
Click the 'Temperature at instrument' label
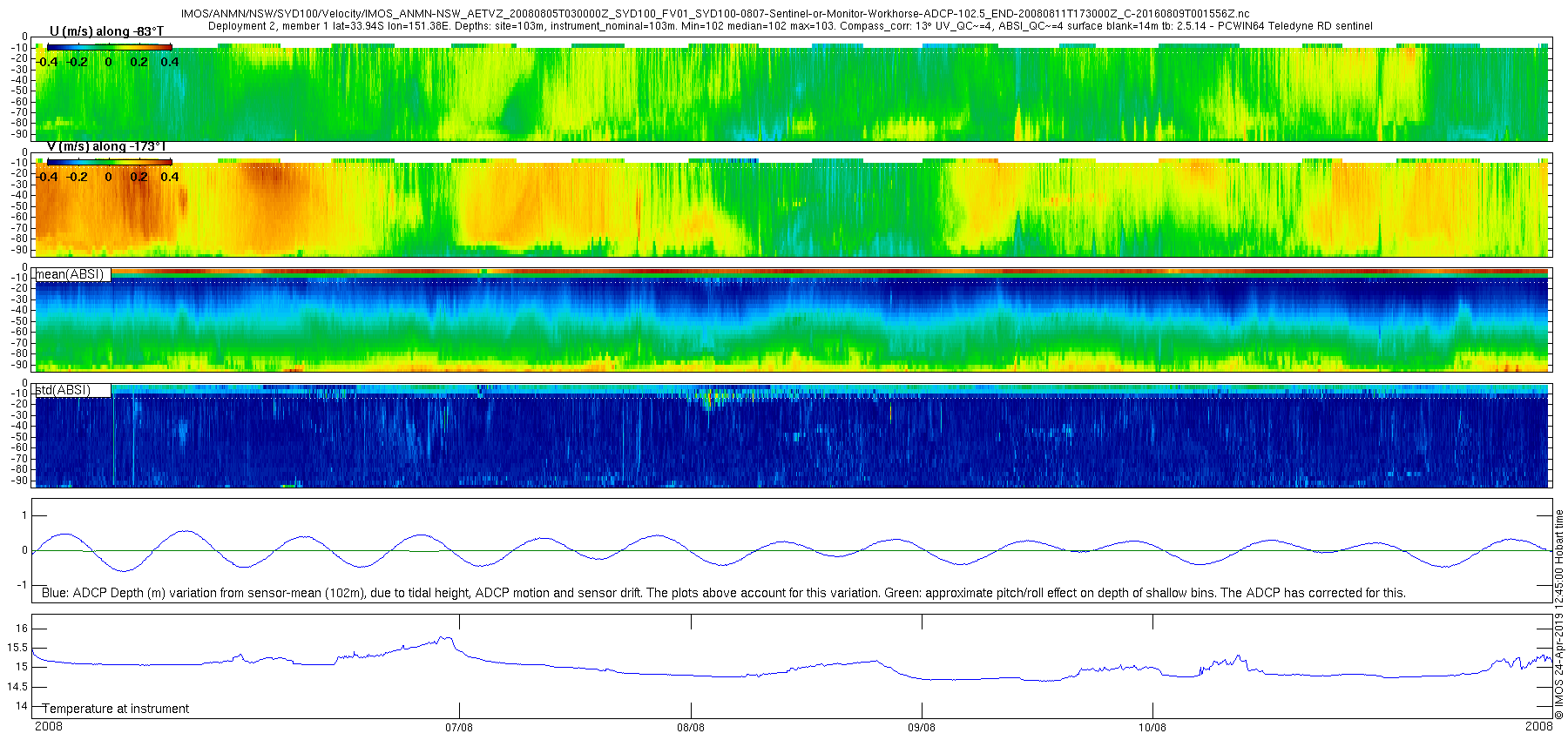pos(116,709)
